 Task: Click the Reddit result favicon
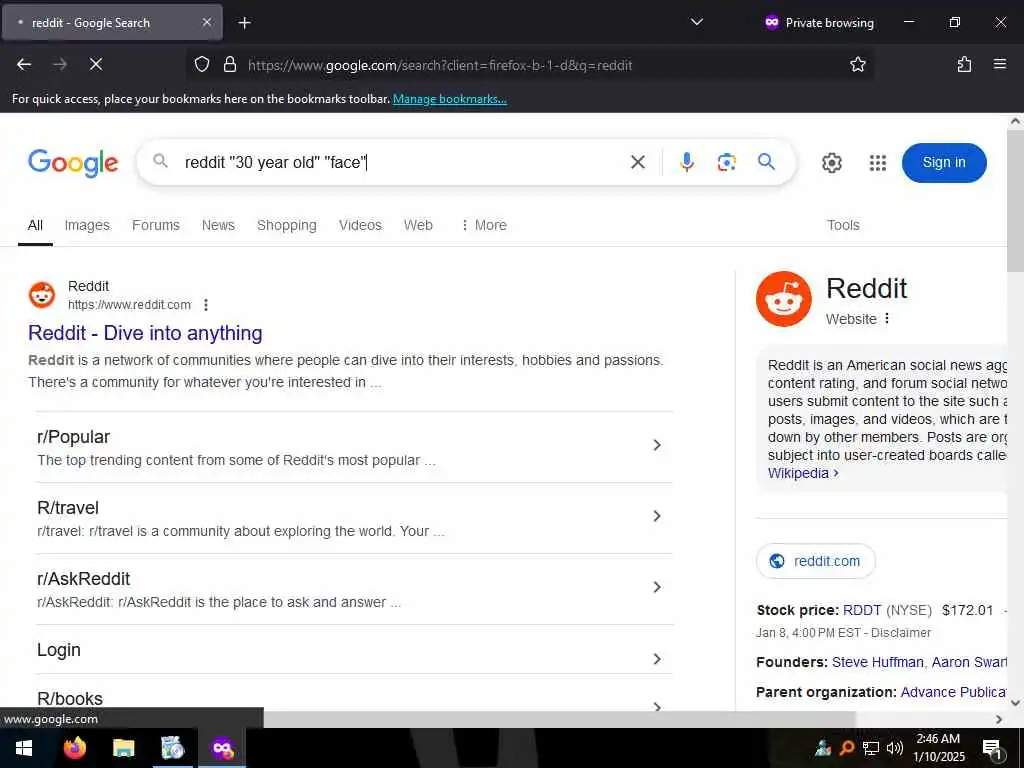(42, 295)
